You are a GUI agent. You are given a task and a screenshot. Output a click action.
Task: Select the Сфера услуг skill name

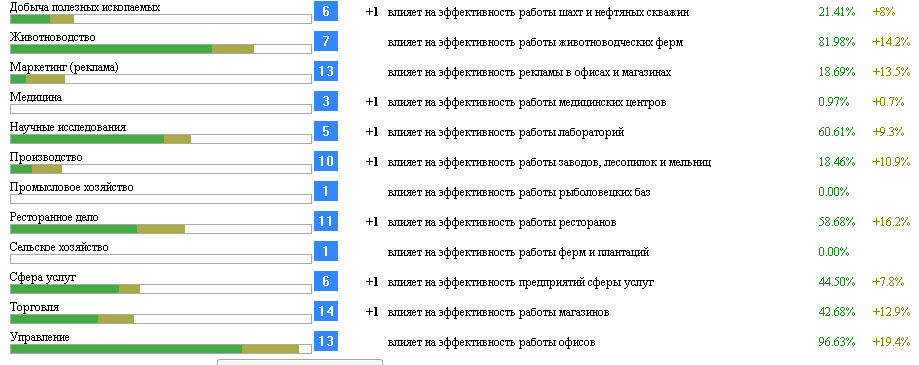tap(43, 277)
